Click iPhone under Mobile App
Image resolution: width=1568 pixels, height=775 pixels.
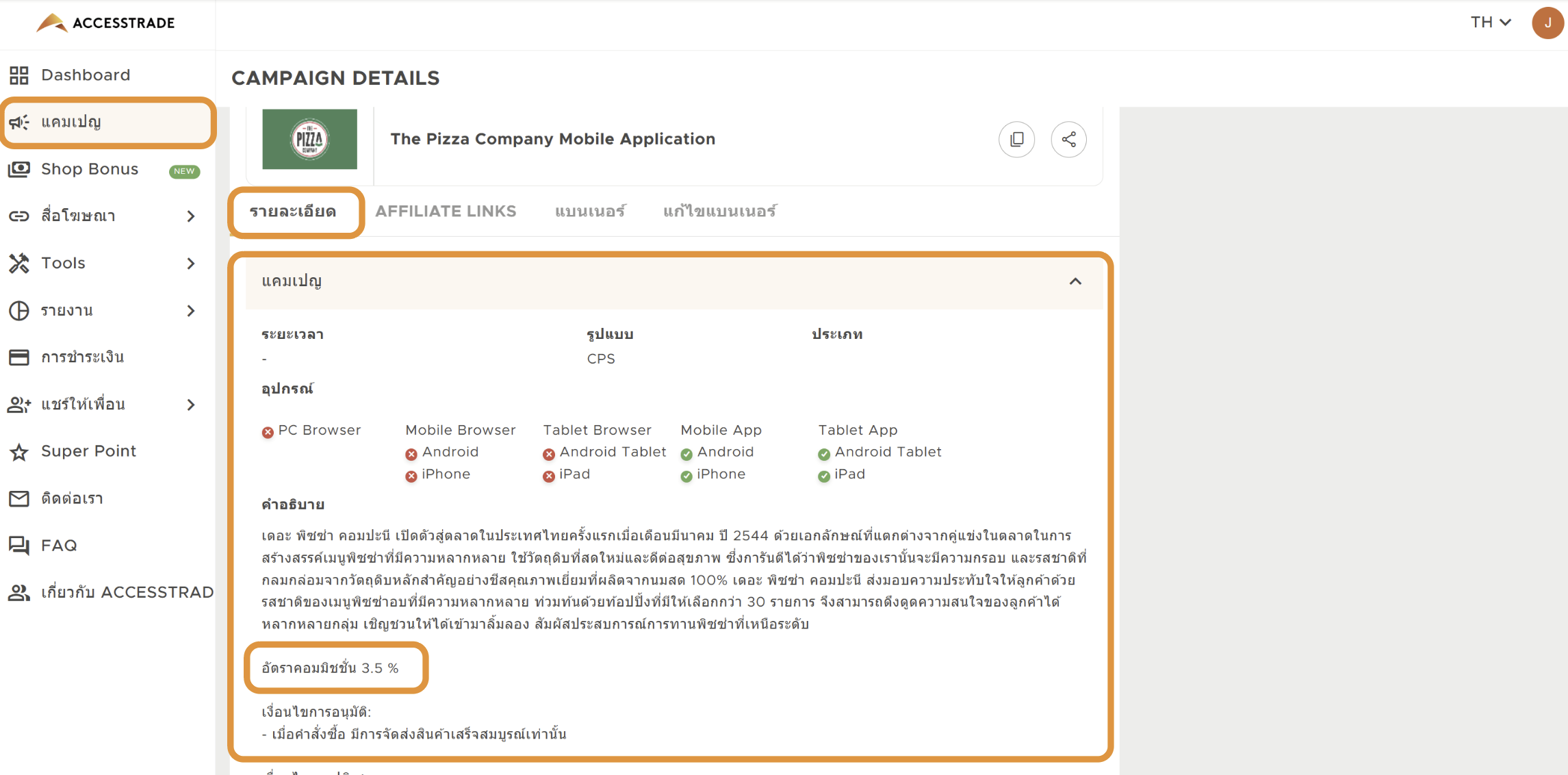point(713,474)
